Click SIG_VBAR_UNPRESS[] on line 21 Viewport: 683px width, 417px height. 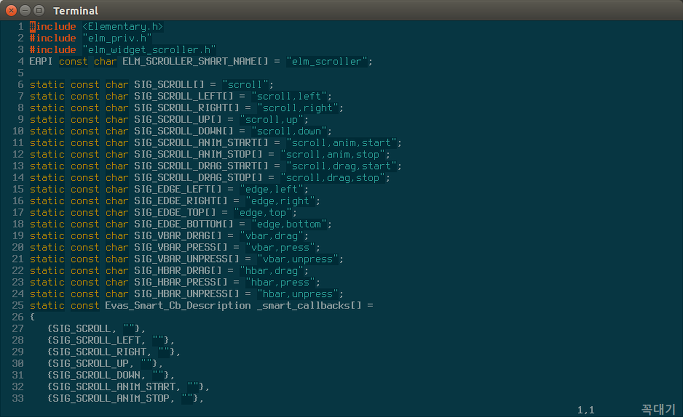186,259
